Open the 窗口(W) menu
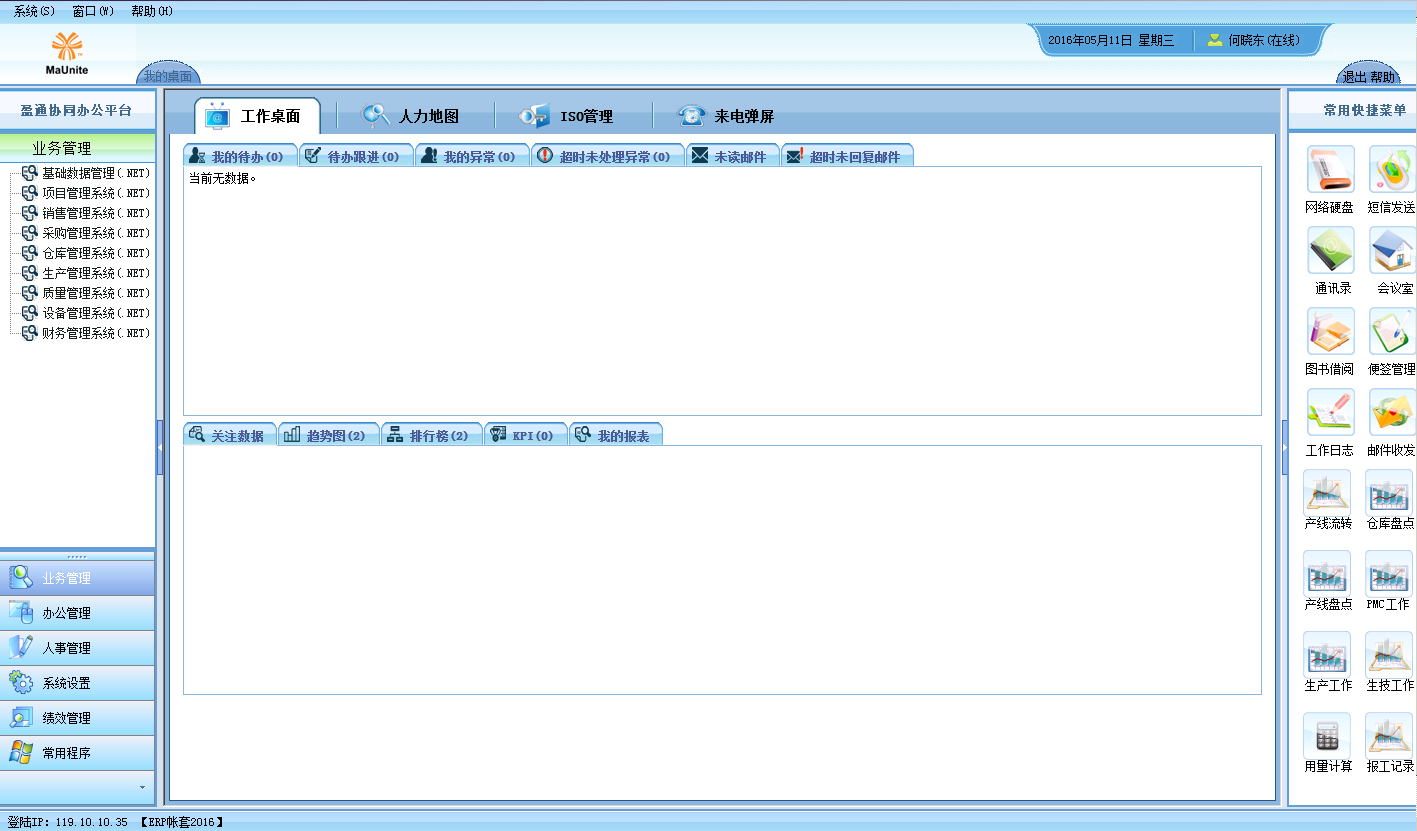Image resolution: width=1417 pixels, height=831 pixels. tap(93, 11)
